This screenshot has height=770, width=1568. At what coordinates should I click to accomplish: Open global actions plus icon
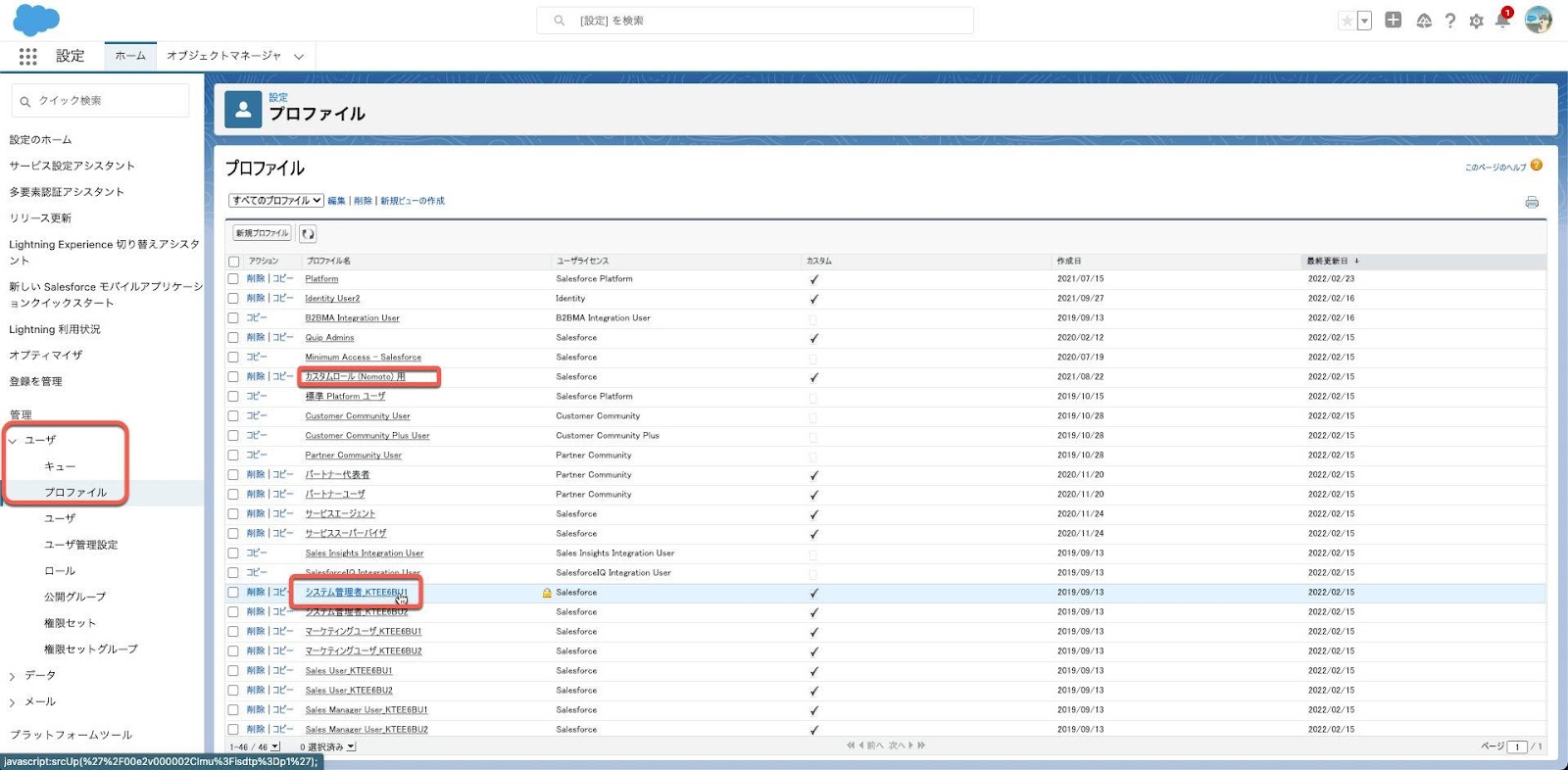click(x=1393, y=20)
